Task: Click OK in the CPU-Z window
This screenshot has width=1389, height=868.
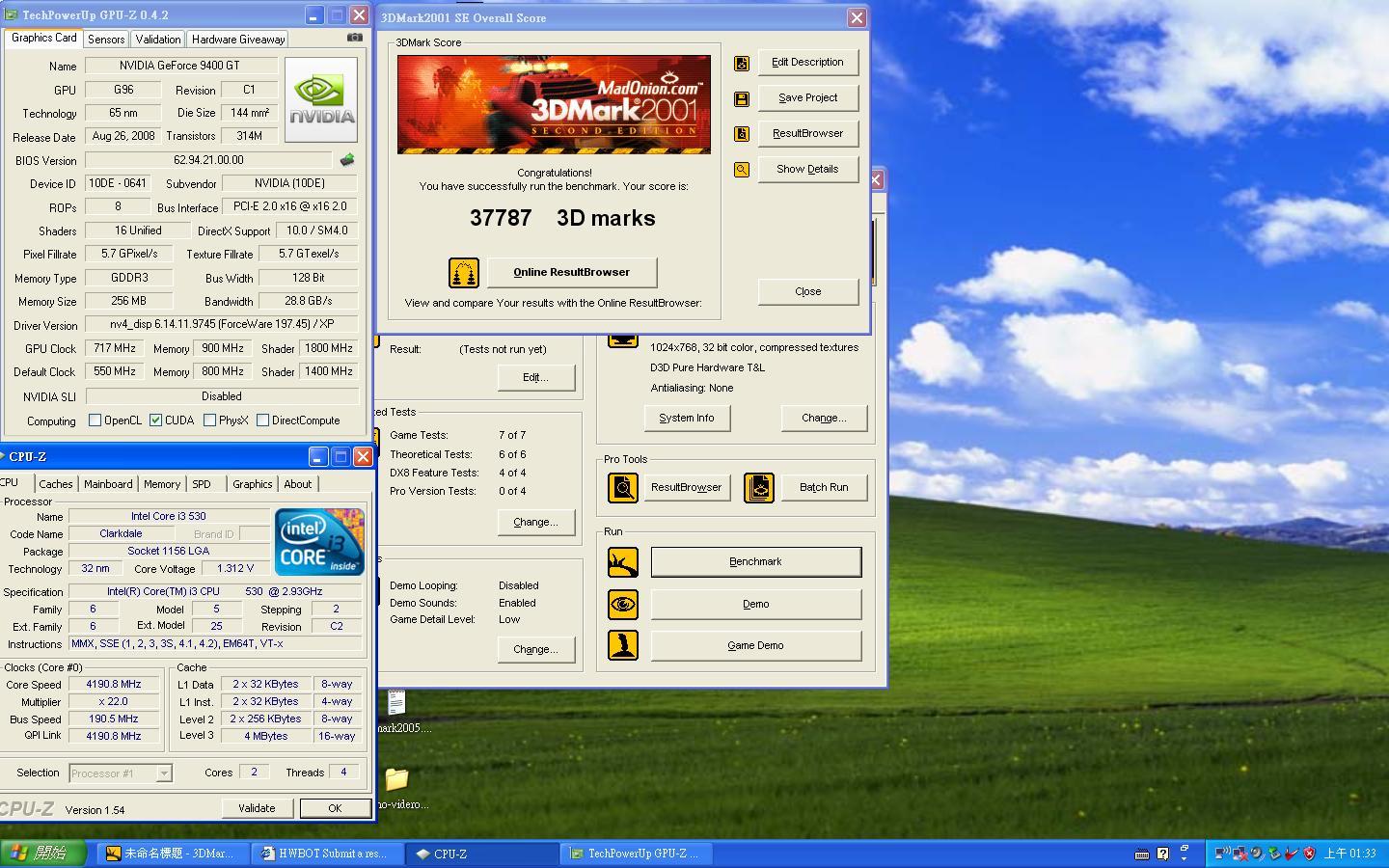Action: pos(335,809)
